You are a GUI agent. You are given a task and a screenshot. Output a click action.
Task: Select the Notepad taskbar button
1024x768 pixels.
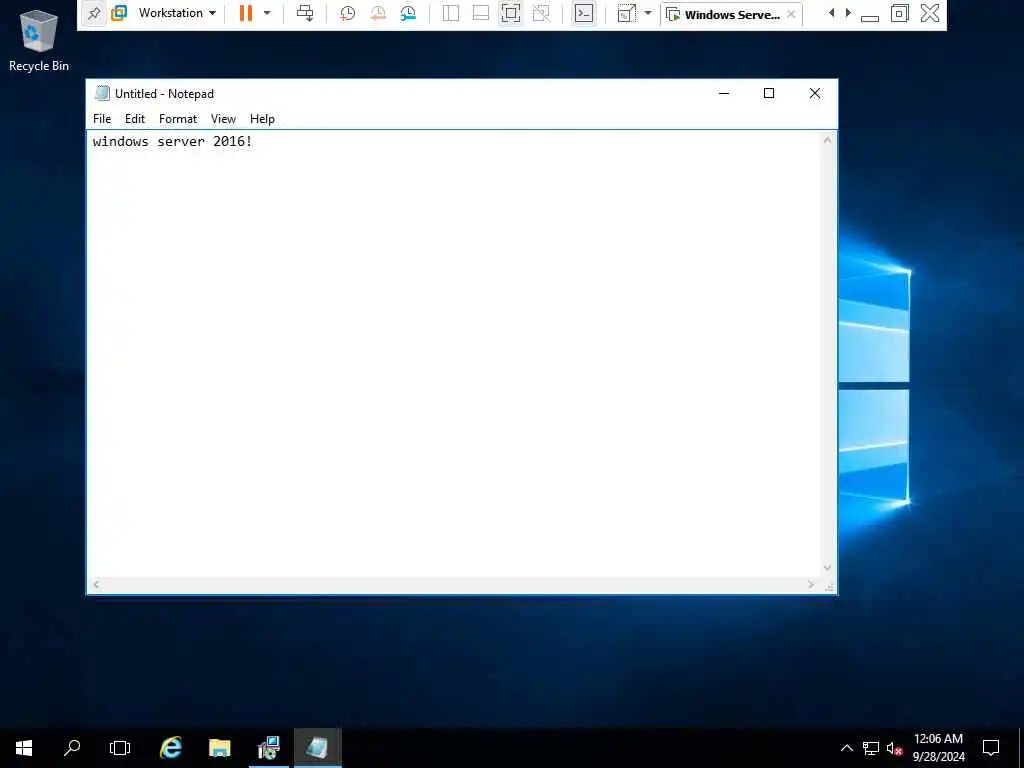[x=317, y=748]
